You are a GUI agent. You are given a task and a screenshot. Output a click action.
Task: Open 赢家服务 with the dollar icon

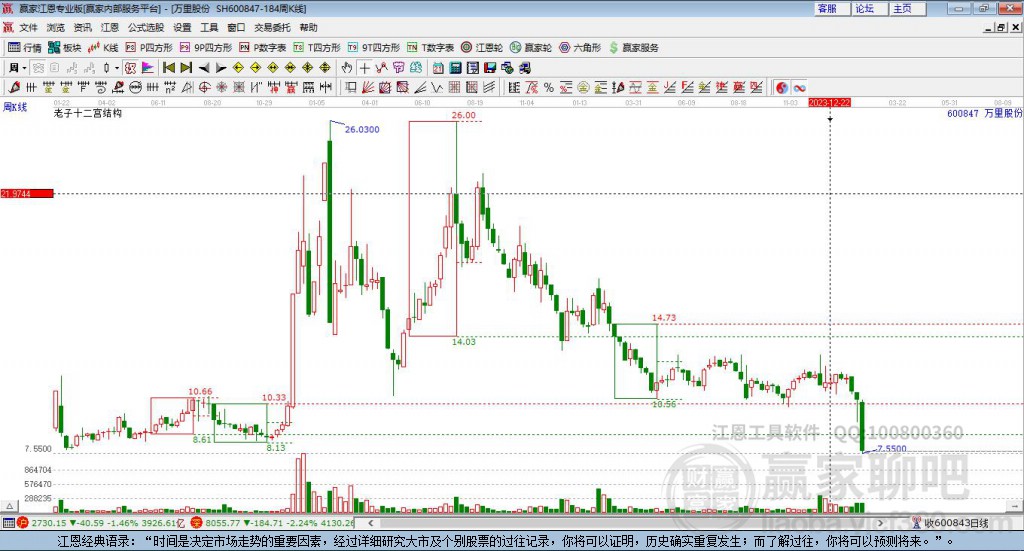(x=633, y=48)
